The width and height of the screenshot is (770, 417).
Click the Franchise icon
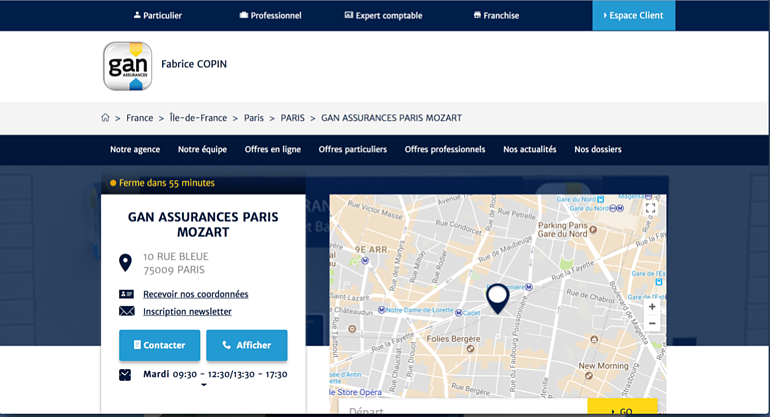(x=477, y=15)
